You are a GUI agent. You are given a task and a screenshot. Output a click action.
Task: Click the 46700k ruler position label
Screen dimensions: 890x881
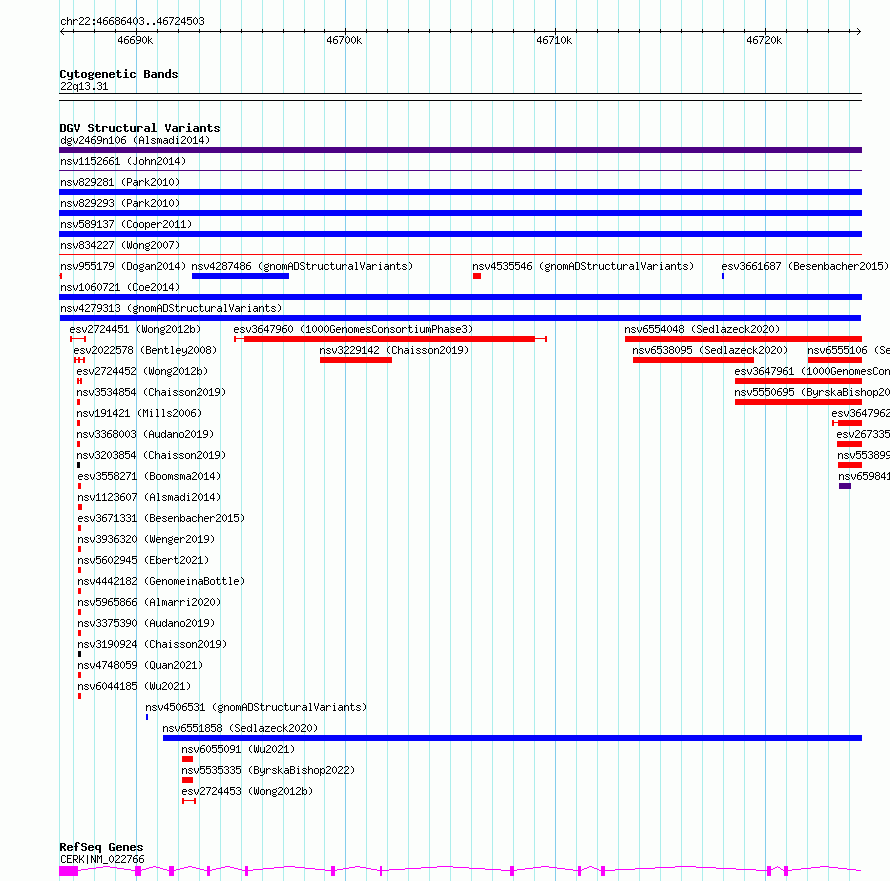point(344,40)
